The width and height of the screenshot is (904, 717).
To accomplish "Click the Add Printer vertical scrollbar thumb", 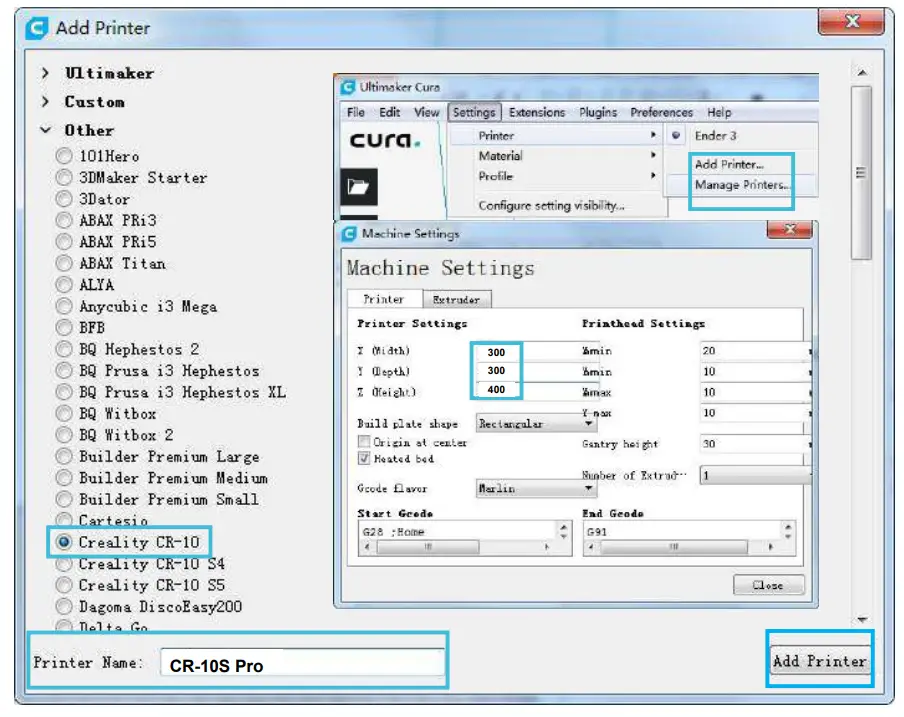I will point(862,173).
